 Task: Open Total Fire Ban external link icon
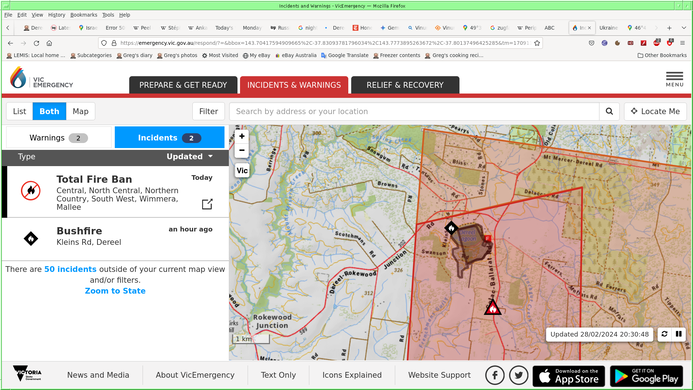pos(207,204)
